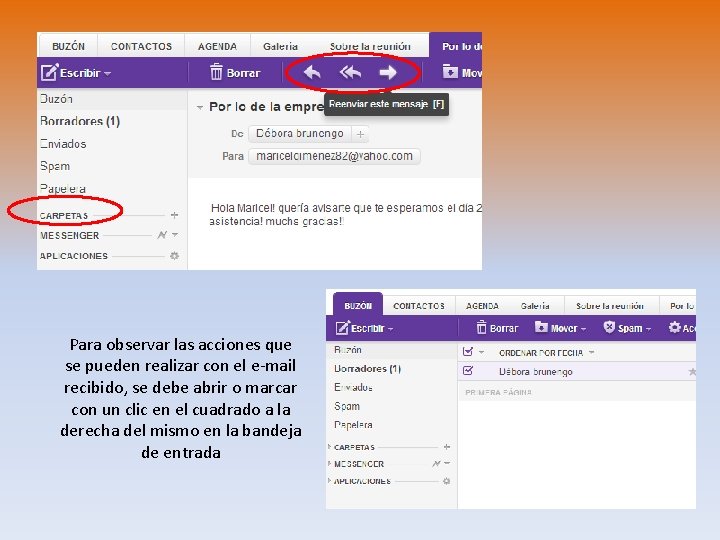Expand APLICACIONES triangle in inbox-list view sidebar
720x540 pixels.
coord(329,481)
